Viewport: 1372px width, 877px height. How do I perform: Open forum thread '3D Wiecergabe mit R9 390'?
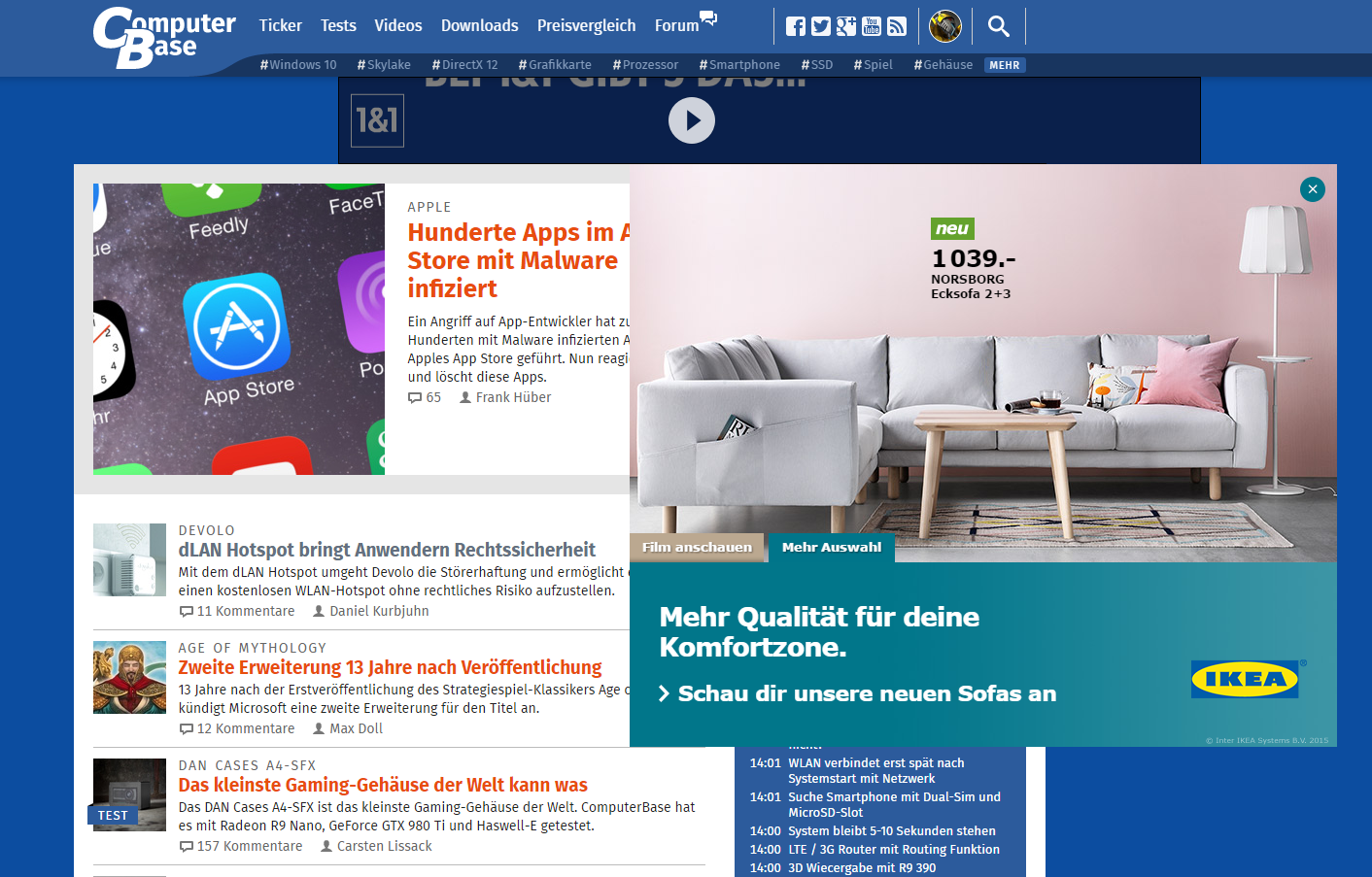click(x=862, y=868)
